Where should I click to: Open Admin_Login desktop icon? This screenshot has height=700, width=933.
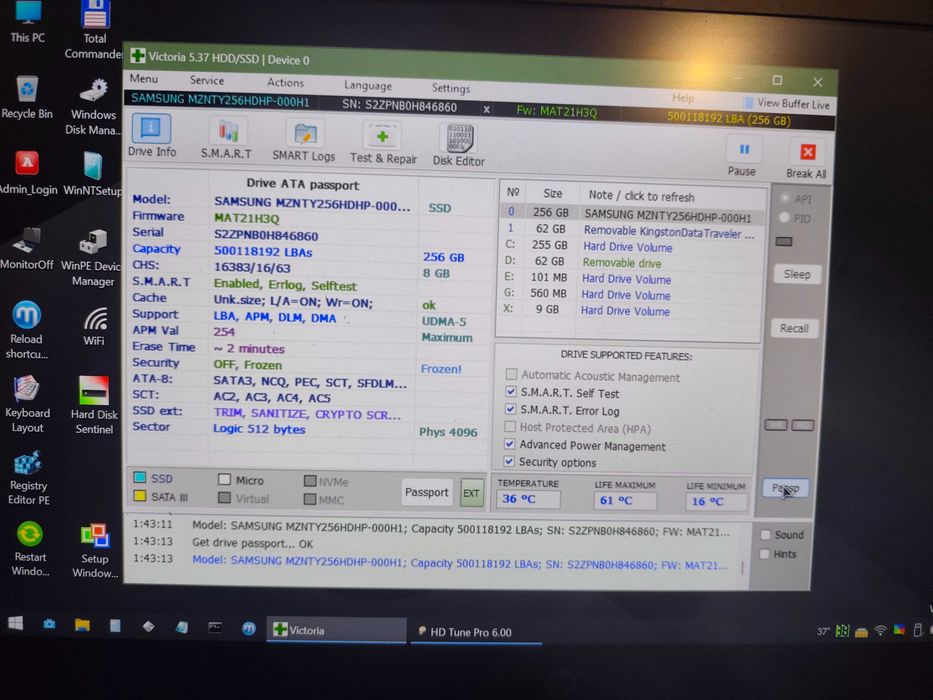point(27,173)
